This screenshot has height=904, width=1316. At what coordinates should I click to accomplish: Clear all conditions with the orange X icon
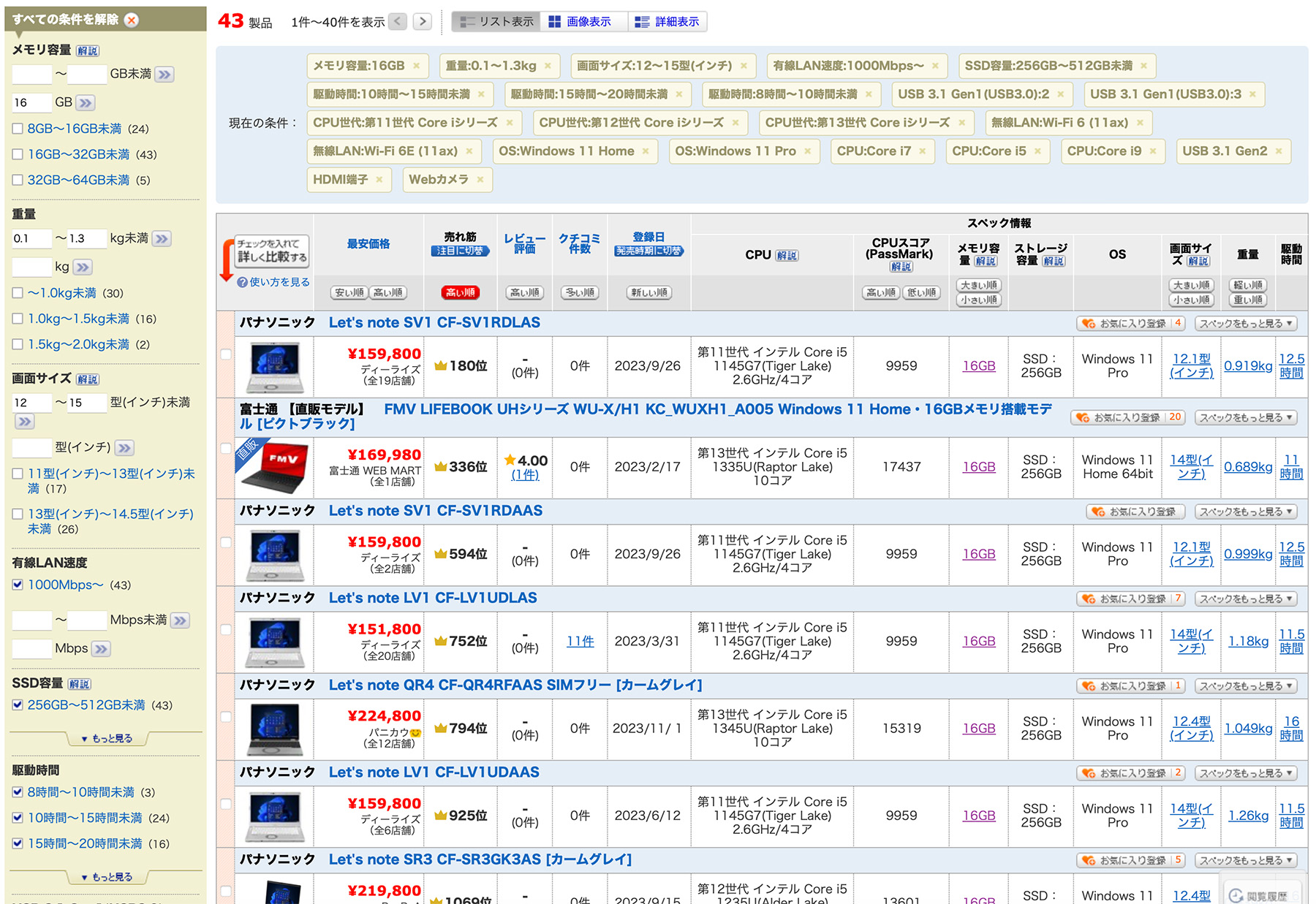click(x=132, y=20)
